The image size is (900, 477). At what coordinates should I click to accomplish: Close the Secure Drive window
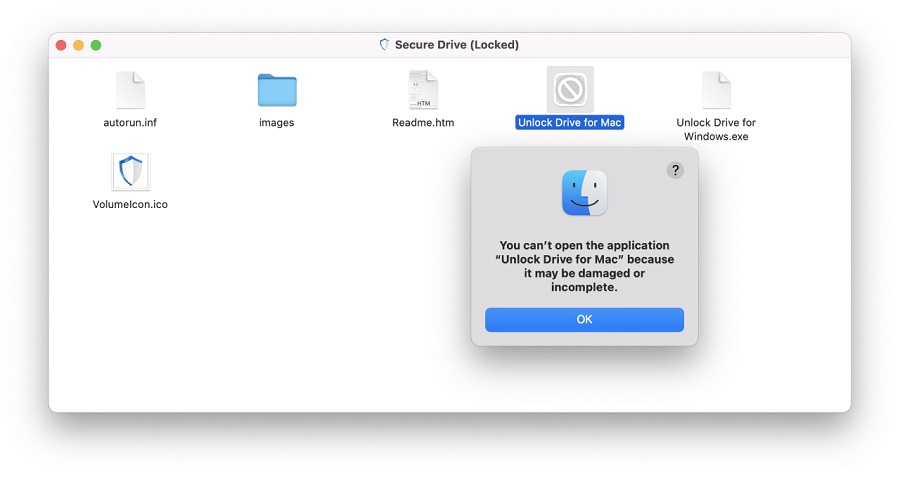click(x=61, y=45)
